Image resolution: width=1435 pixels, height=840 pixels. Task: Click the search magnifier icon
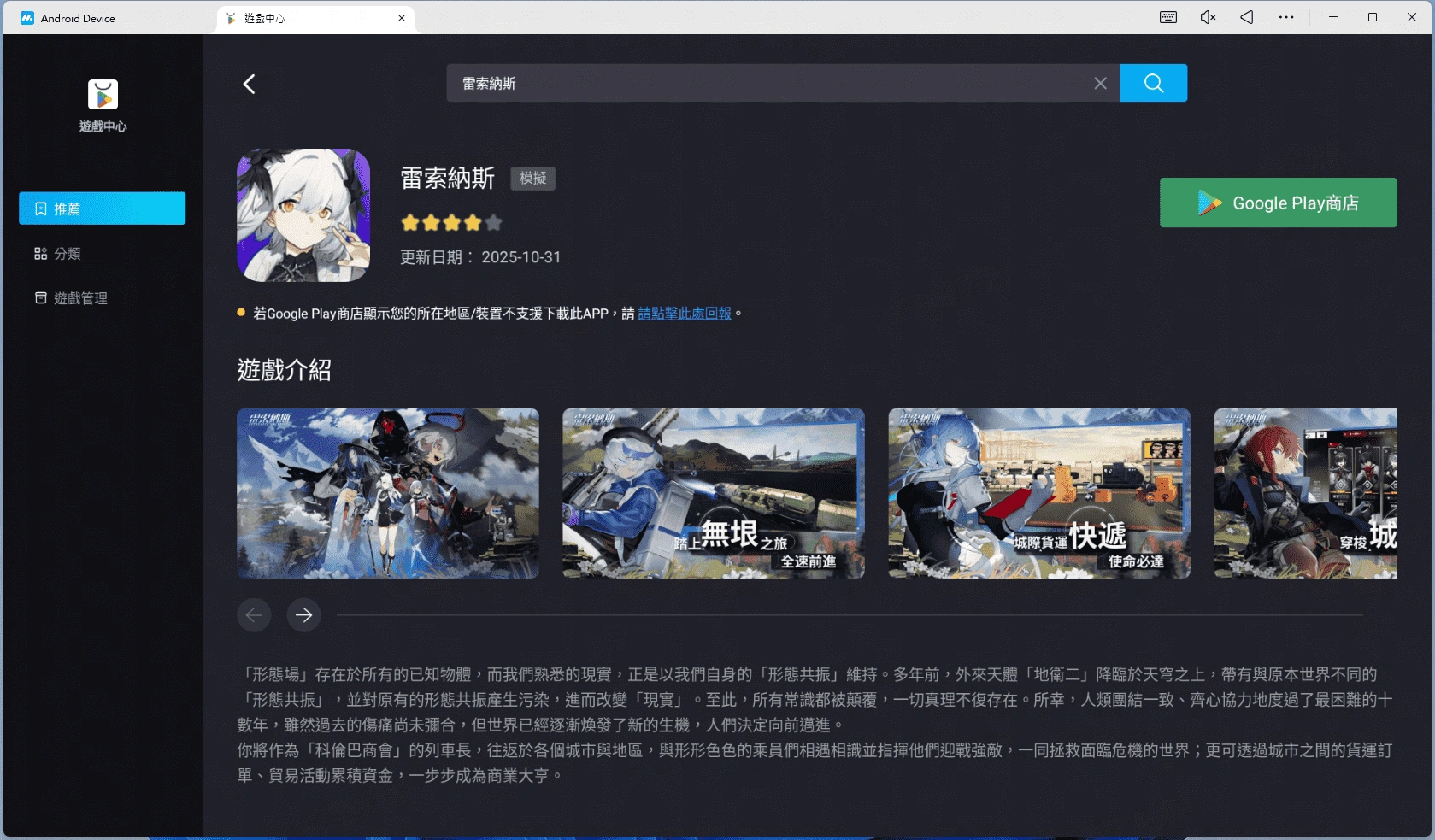(x=1154, y=83)
